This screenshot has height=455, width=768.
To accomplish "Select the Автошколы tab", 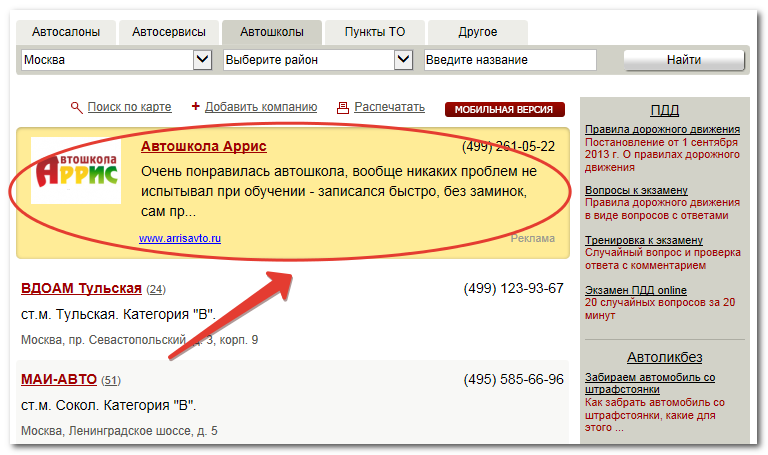I will [272, 32].
